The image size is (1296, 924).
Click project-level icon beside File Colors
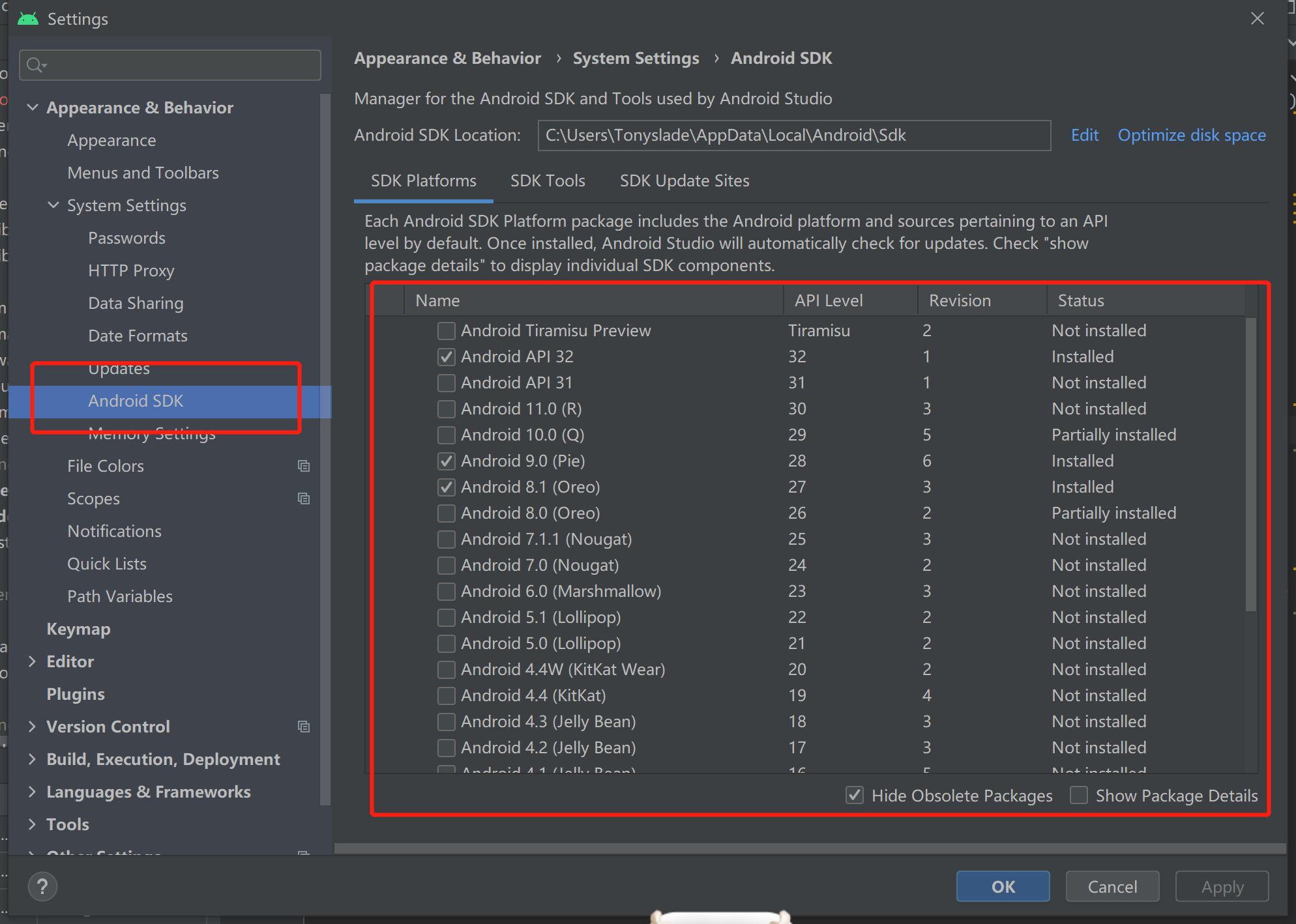[304, 466]
